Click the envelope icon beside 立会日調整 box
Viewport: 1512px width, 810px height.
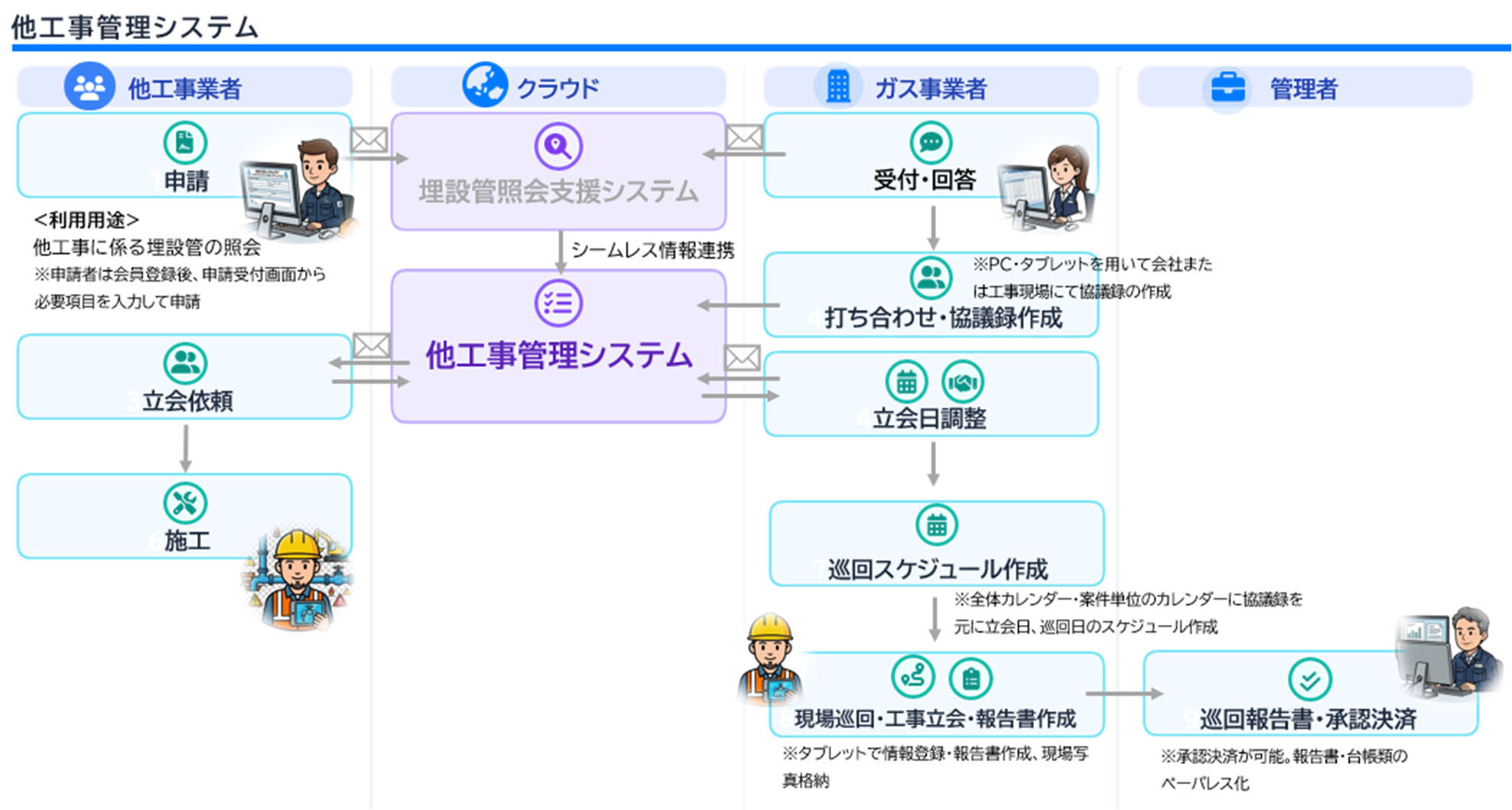click(x=742, y=357)
